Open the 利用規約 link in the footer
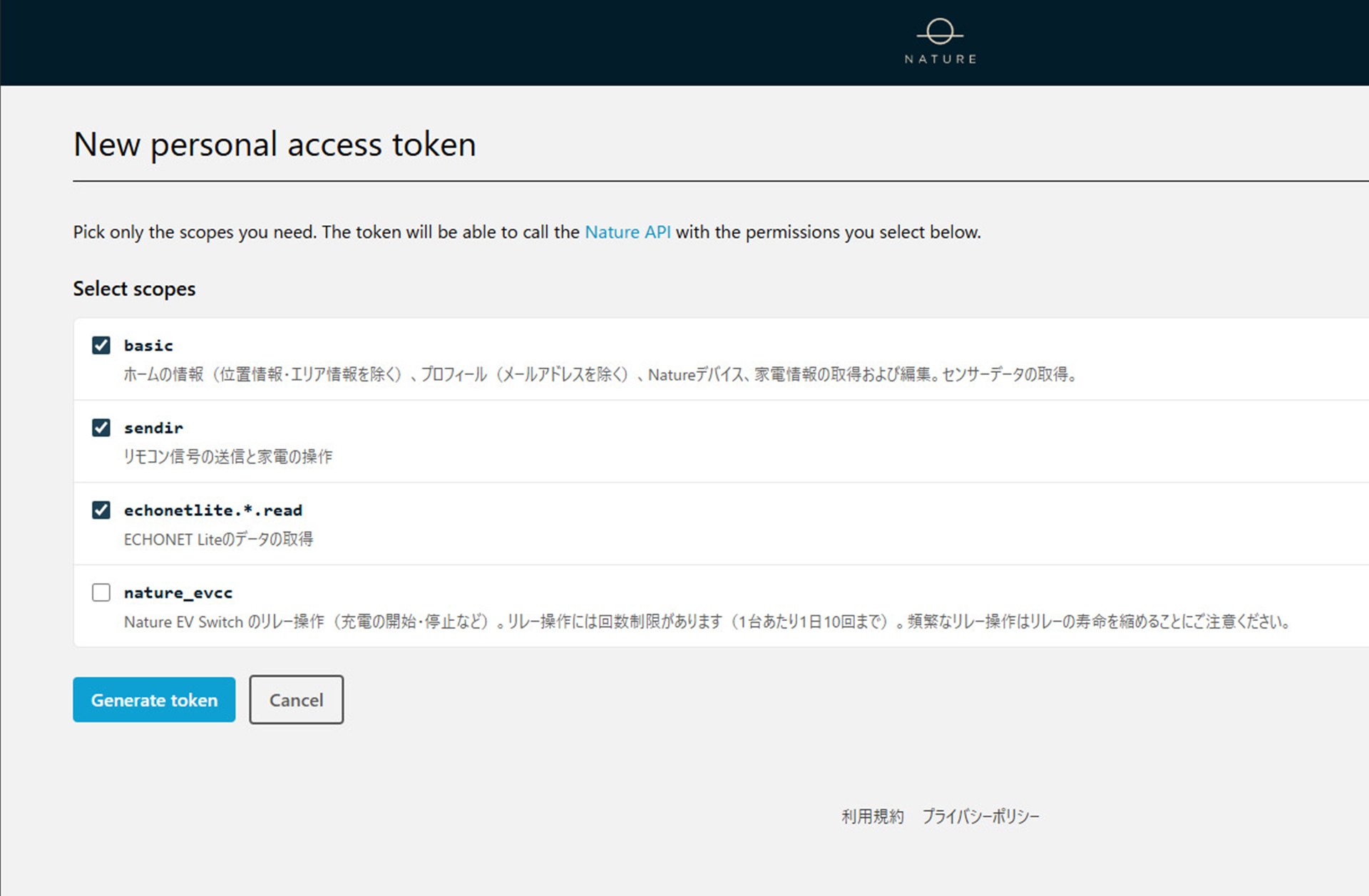This screenshot has width=1369, height=896. coord(872,816)
